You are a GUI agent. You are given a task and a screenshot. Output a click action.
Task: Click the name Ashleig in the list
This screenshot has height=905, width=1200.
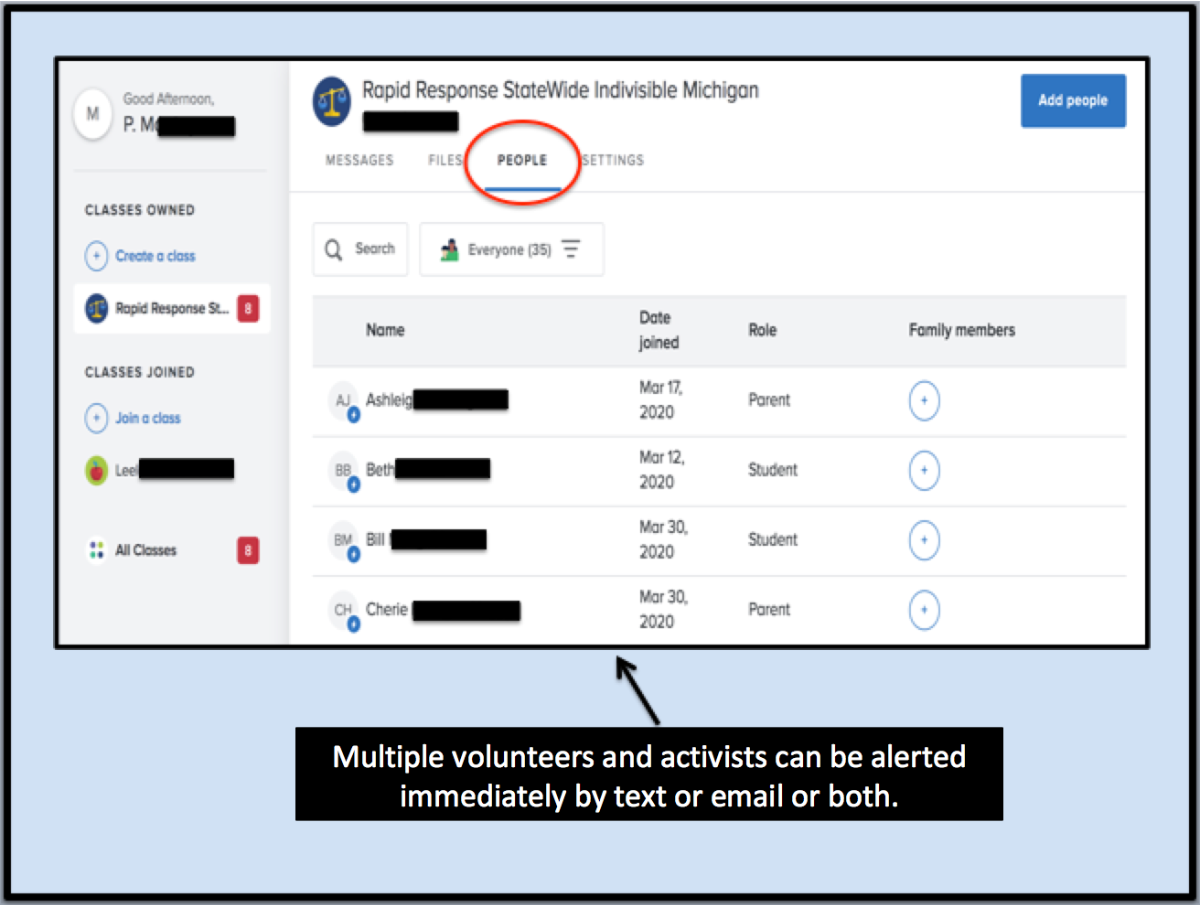[390, 400]
